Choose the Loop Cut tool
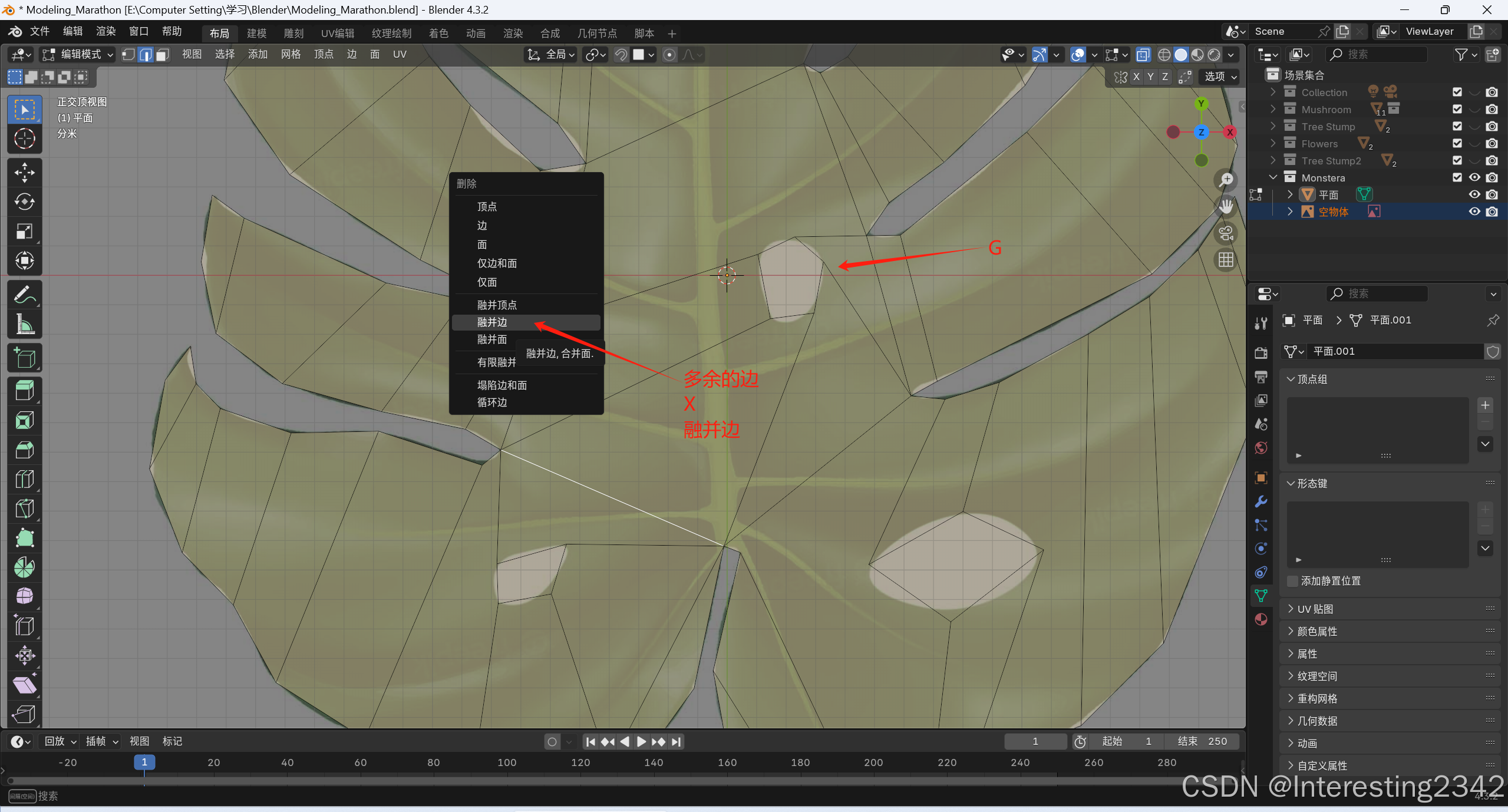Viewport: 1508px width, 812px height. [x=24, y=479]
